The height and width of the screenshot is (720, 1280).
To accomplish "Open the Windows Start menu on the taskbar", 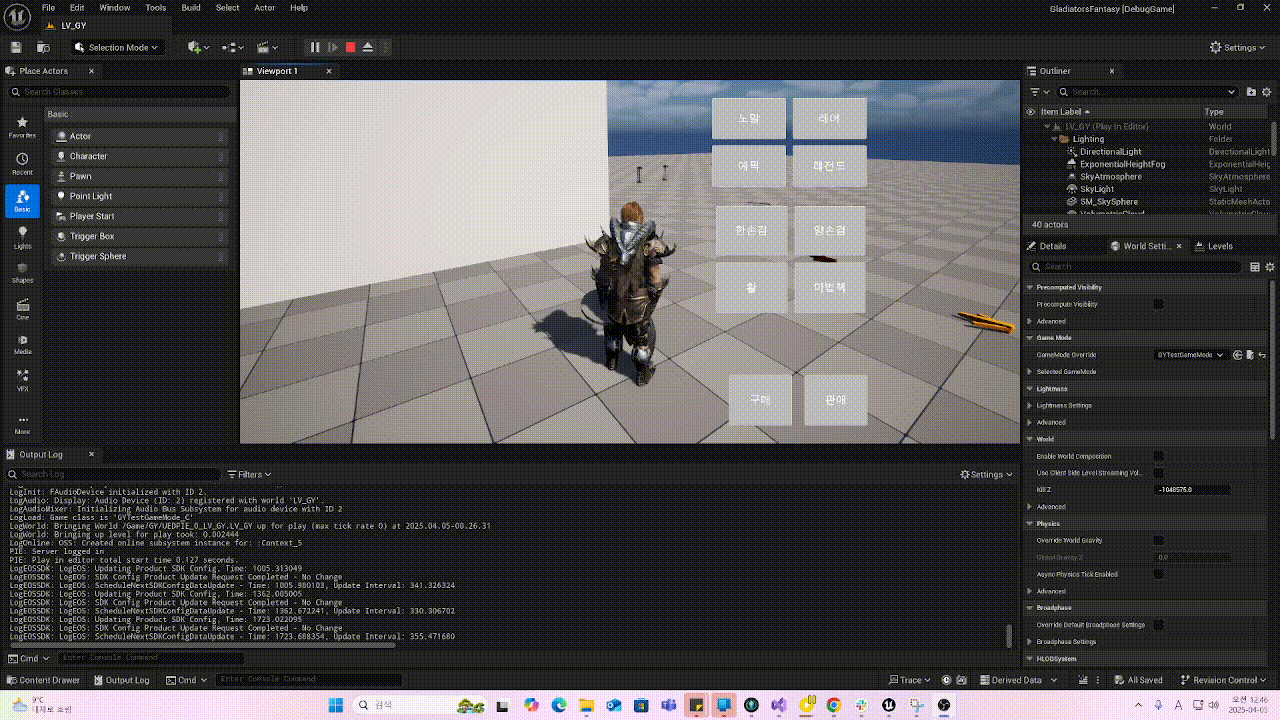I will [334, 705].
